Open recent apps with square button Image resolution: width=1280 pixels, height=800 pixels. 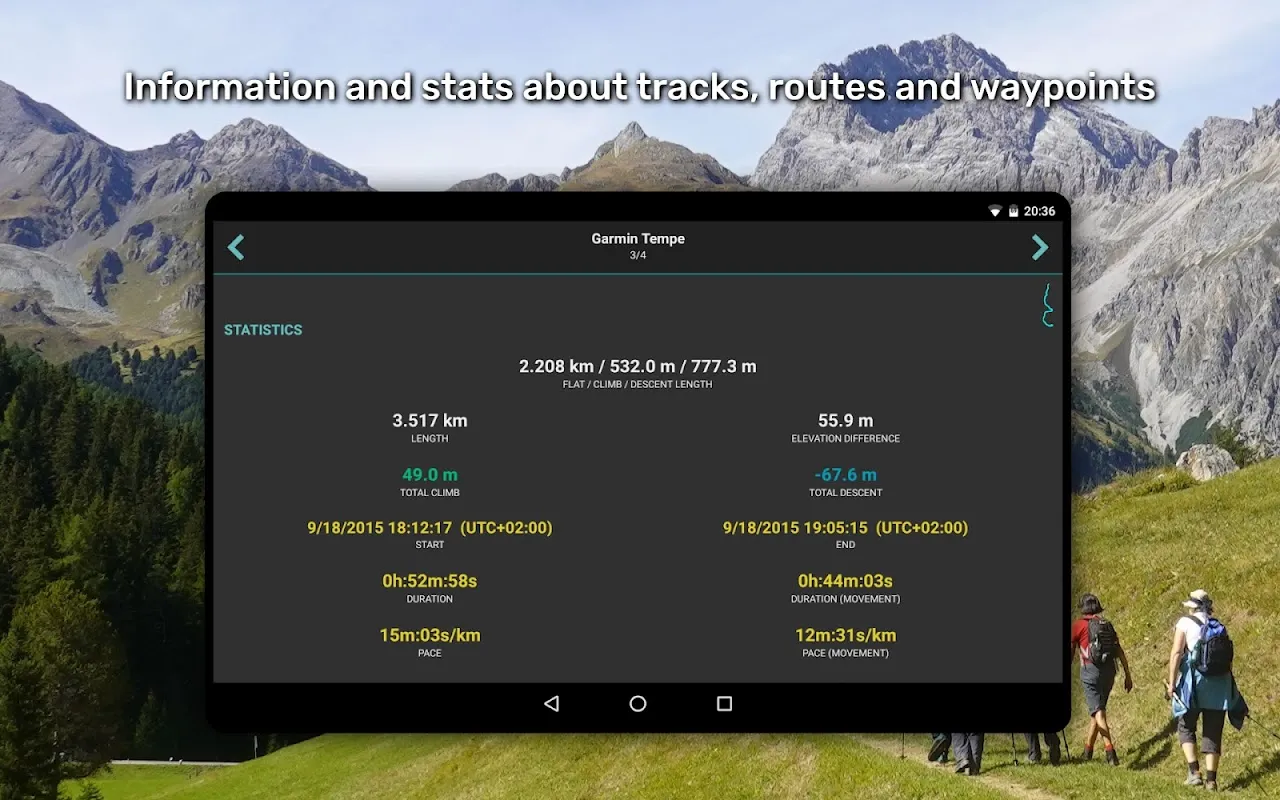(x=724, y=704)
